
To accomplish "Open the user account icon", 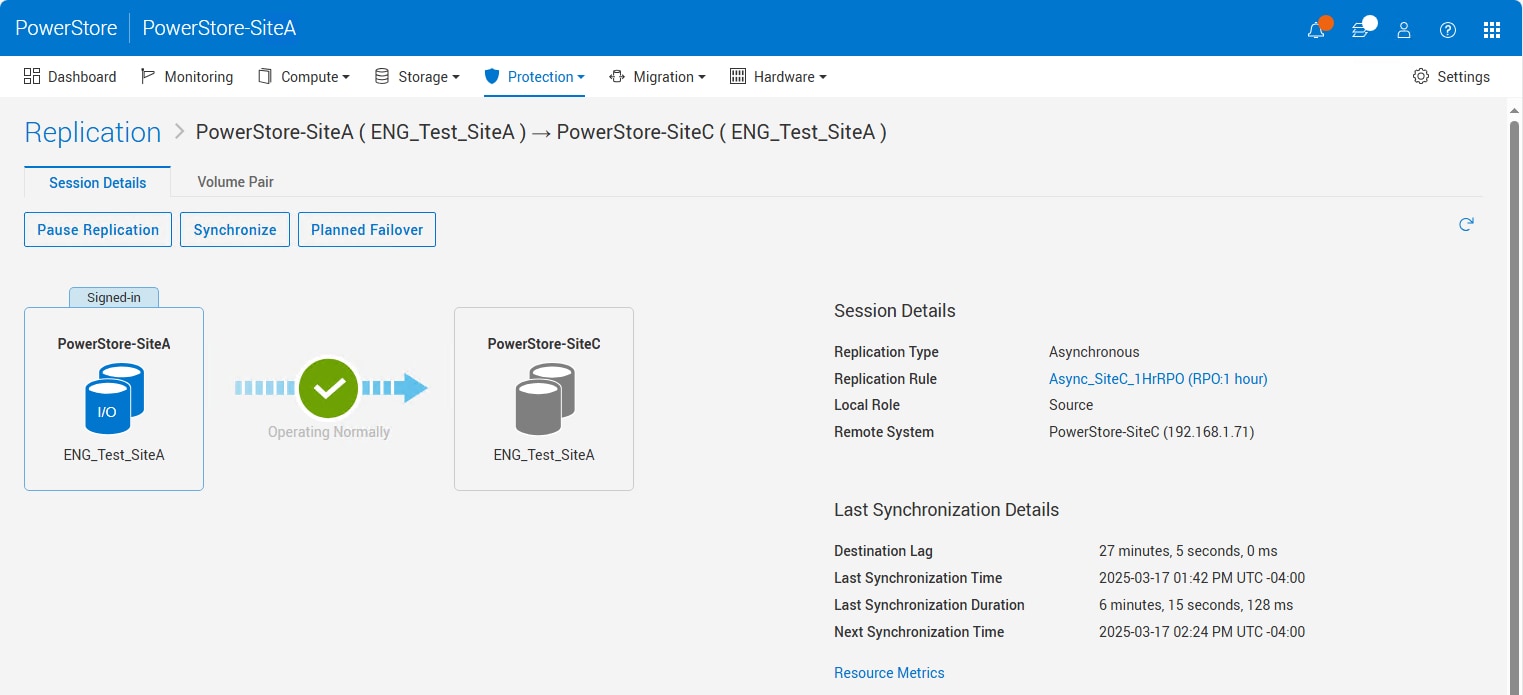I will click(1404, 29).
